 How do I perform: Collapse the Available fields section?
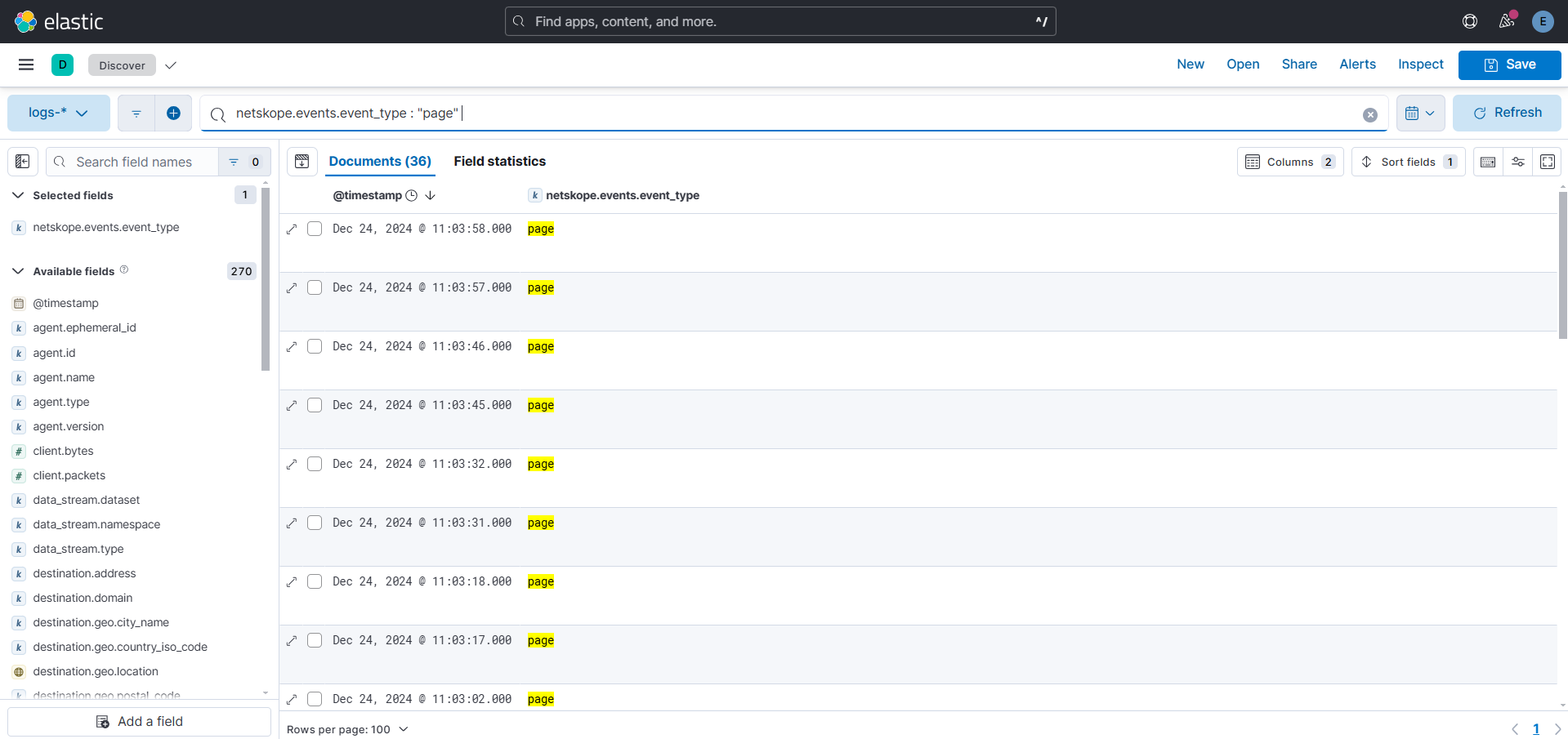(x=18, y=271)
